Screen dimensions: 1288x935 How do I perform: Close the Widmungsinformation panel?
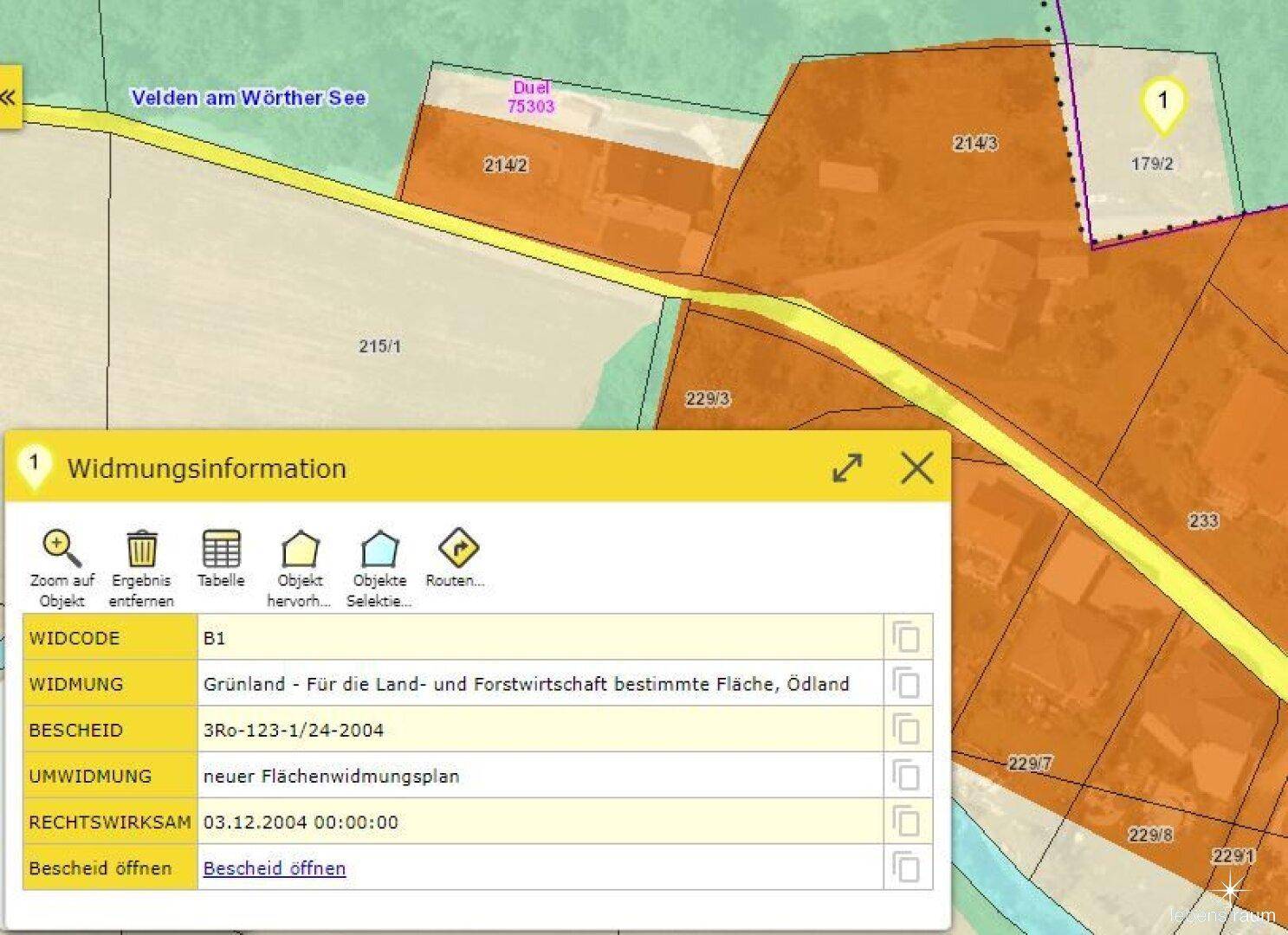click(x=916, y=467)
